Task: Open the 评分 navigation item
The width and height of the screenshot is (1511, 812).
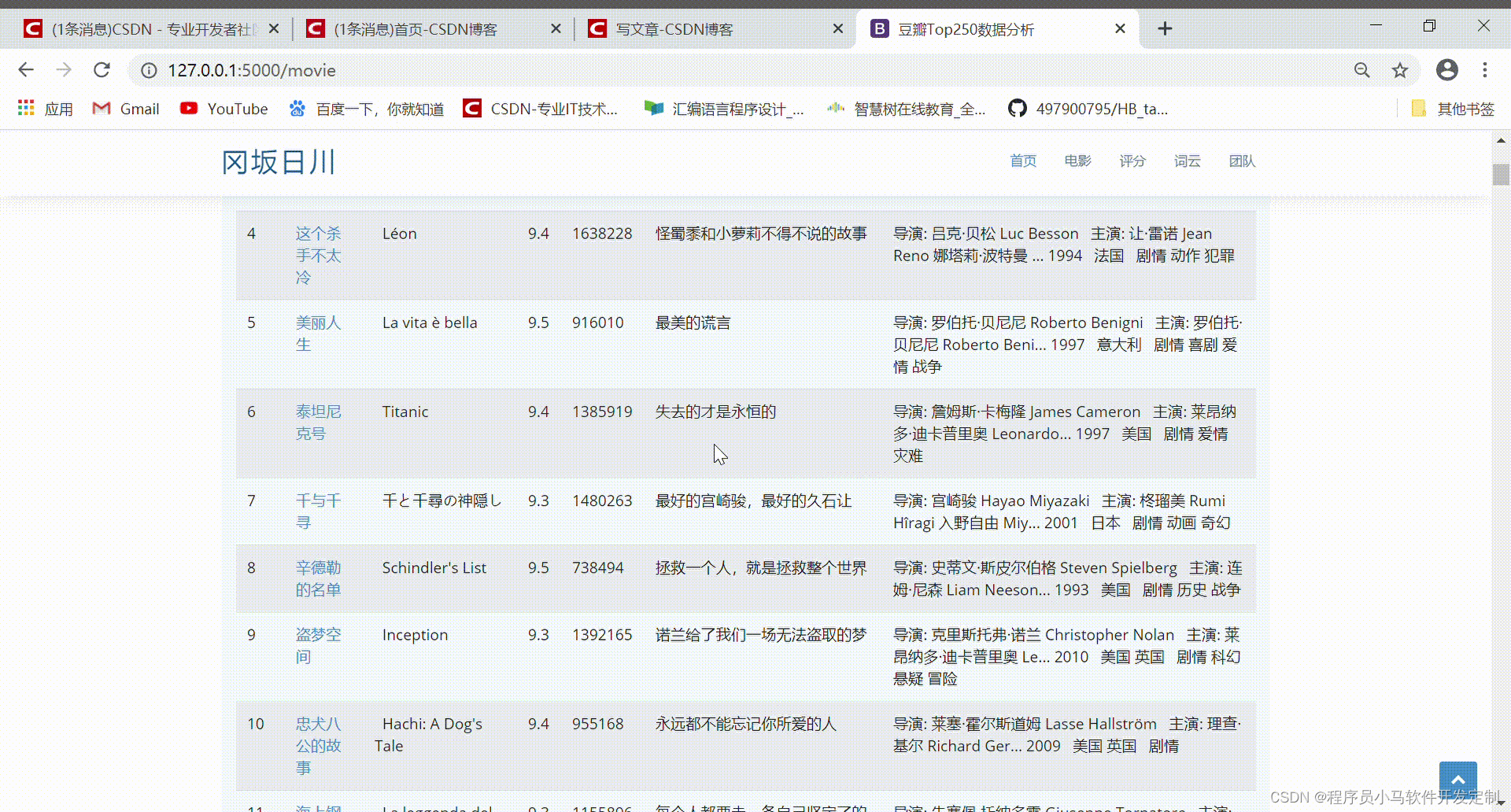Action: (1132, 161)
